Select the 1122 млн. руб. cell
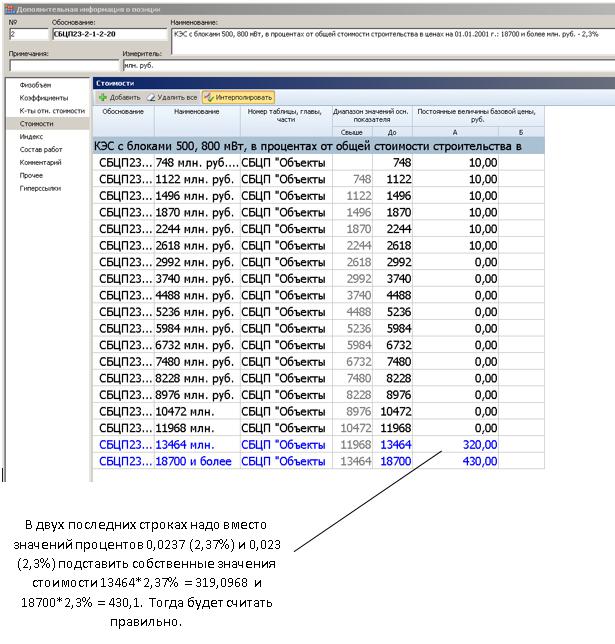Image resolution: width=615 pixels, height=644 pixels. point(197,179)
